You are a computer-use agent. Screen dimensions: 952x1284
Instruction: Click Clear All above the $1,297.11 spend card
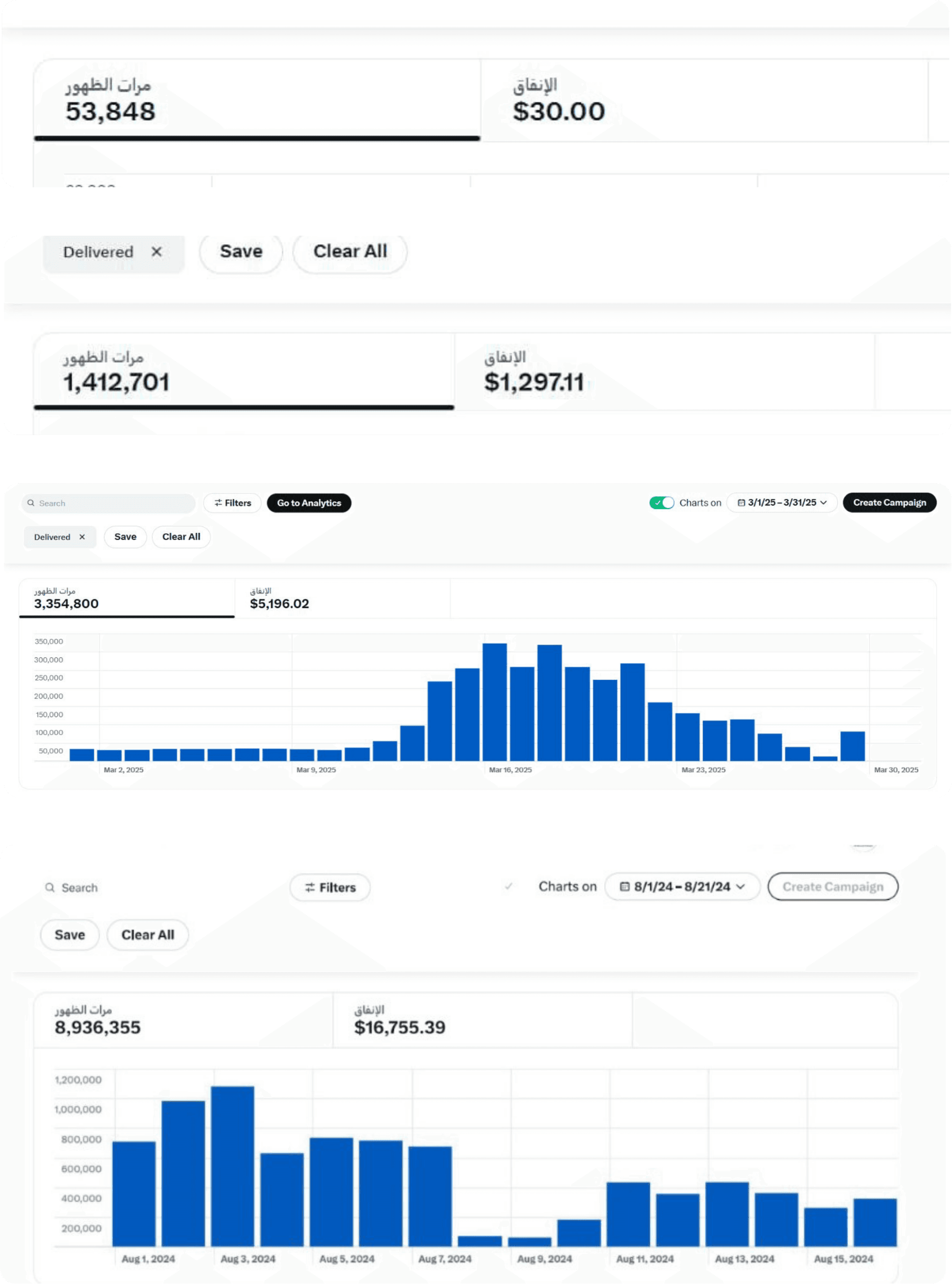tap(350, 252)
